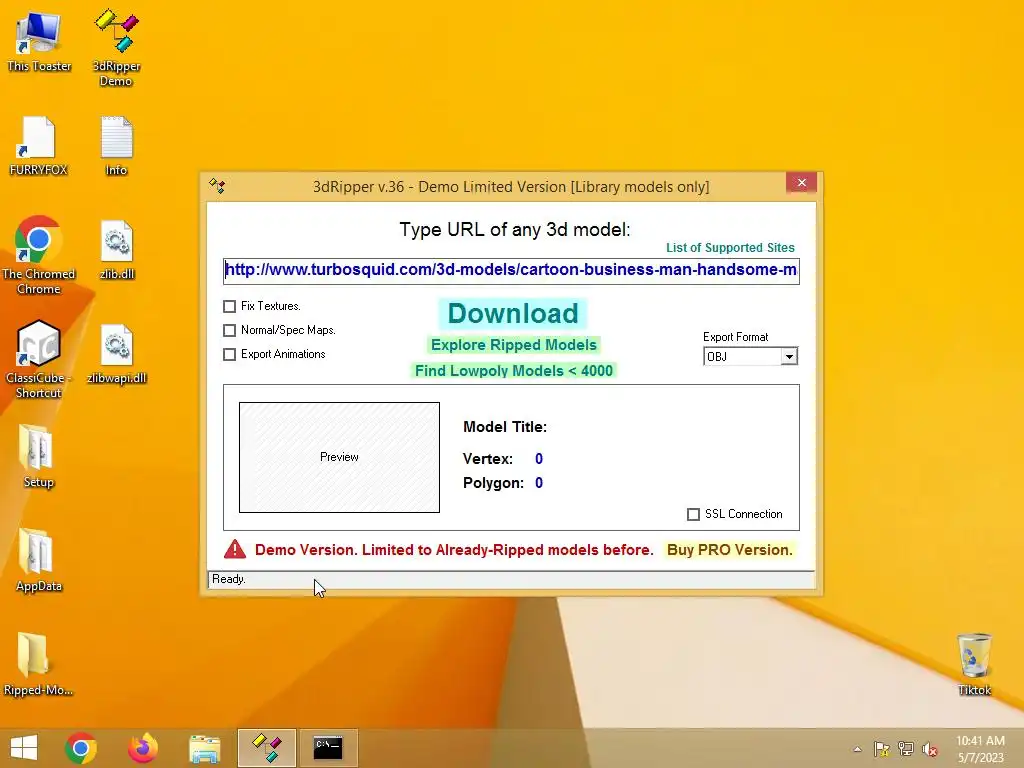Click the 'Ready.' status bar text

point(229,579)
